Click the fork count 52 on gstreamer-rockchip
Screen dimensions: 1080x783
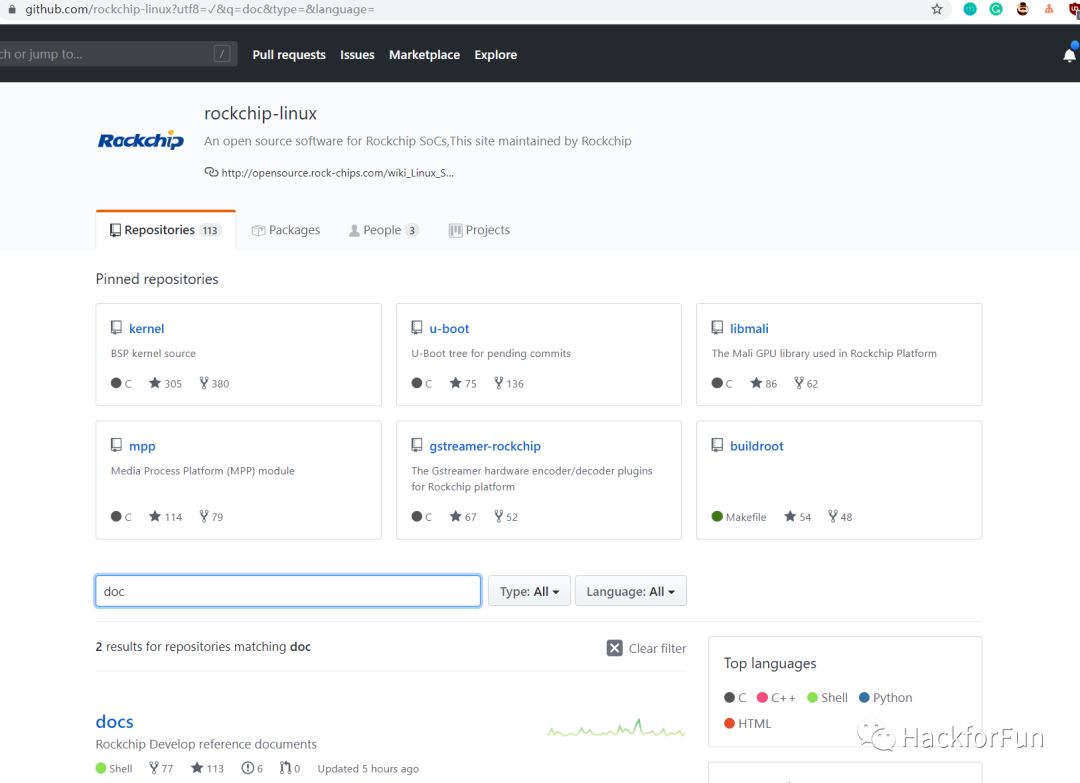pos(506,516)
